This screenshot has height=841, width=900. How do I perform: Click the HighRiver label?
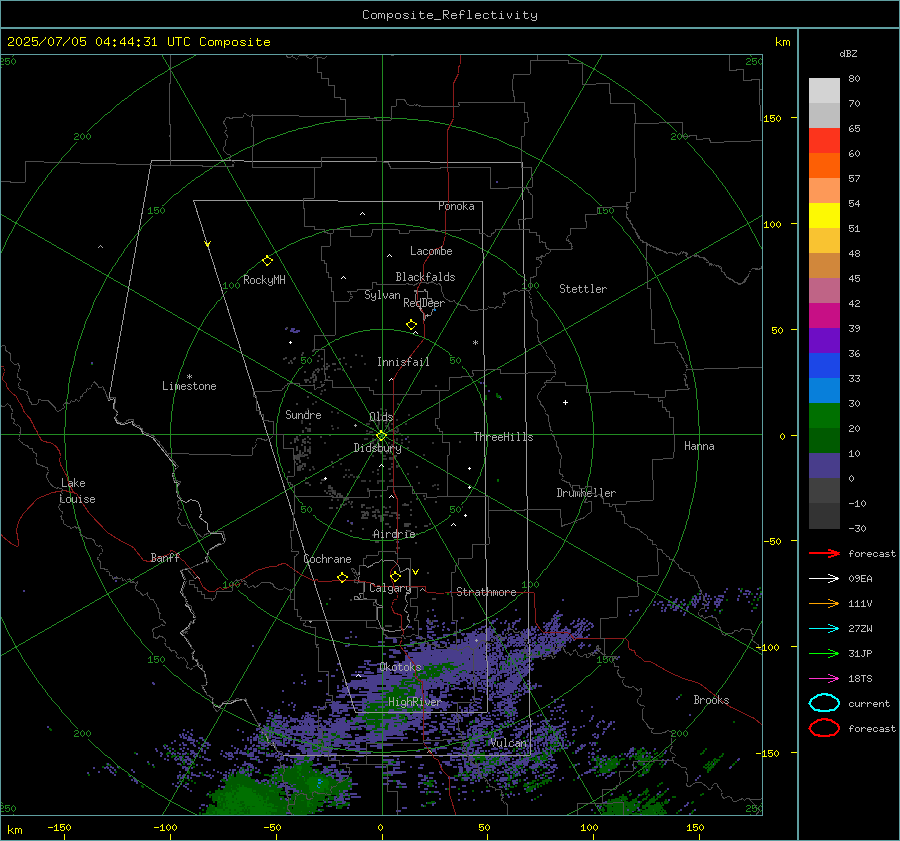[414, 702]
